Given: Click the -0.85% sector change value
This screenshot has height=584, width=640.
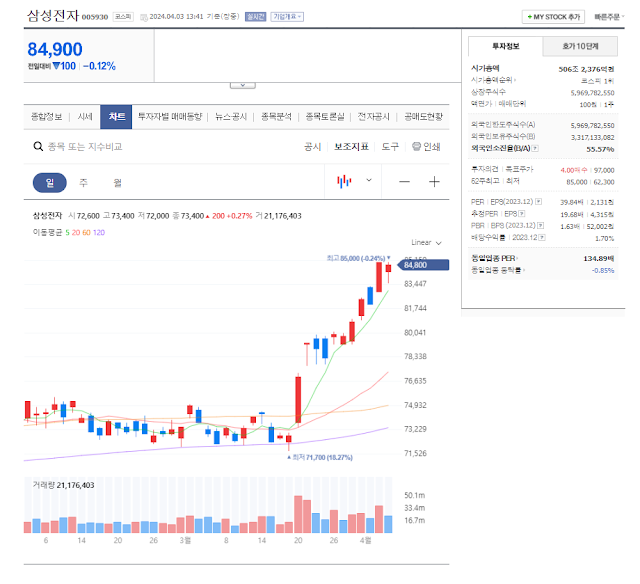Looking at the screenshot, I should tap(603, 270).
